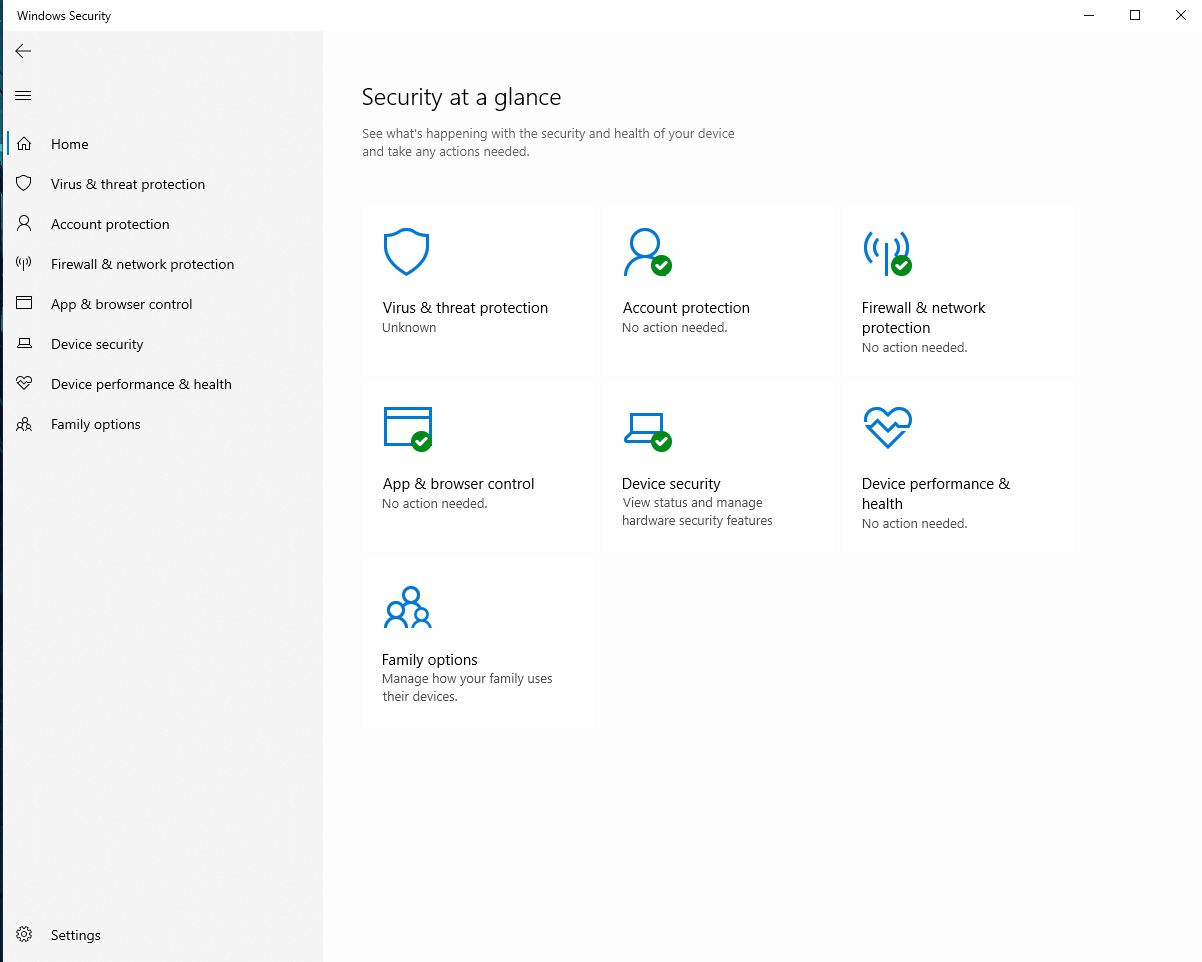The height and width of the screenshot is (962, 1202).
Task: Open App & browser control window tile icon
Action: click(x=407, y=428)
